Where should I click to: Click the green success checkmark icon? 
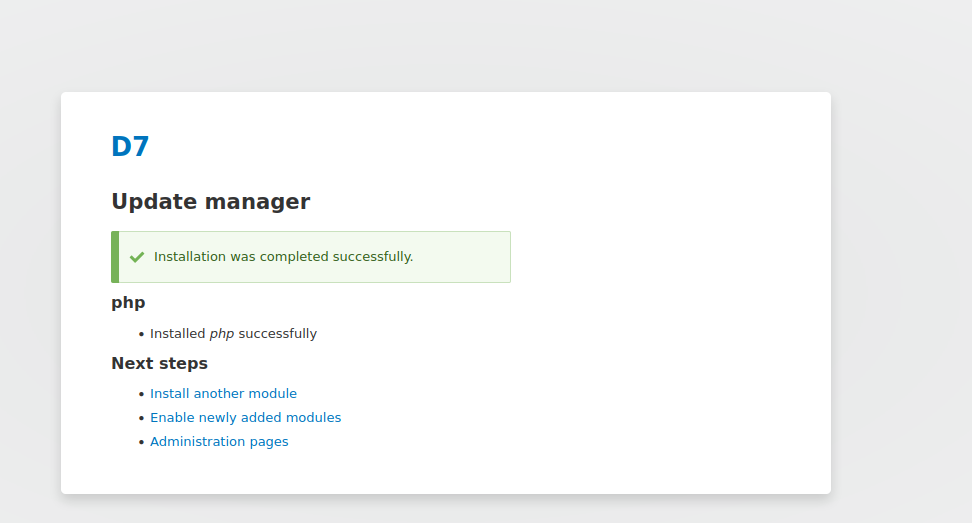tap(137, 257)
